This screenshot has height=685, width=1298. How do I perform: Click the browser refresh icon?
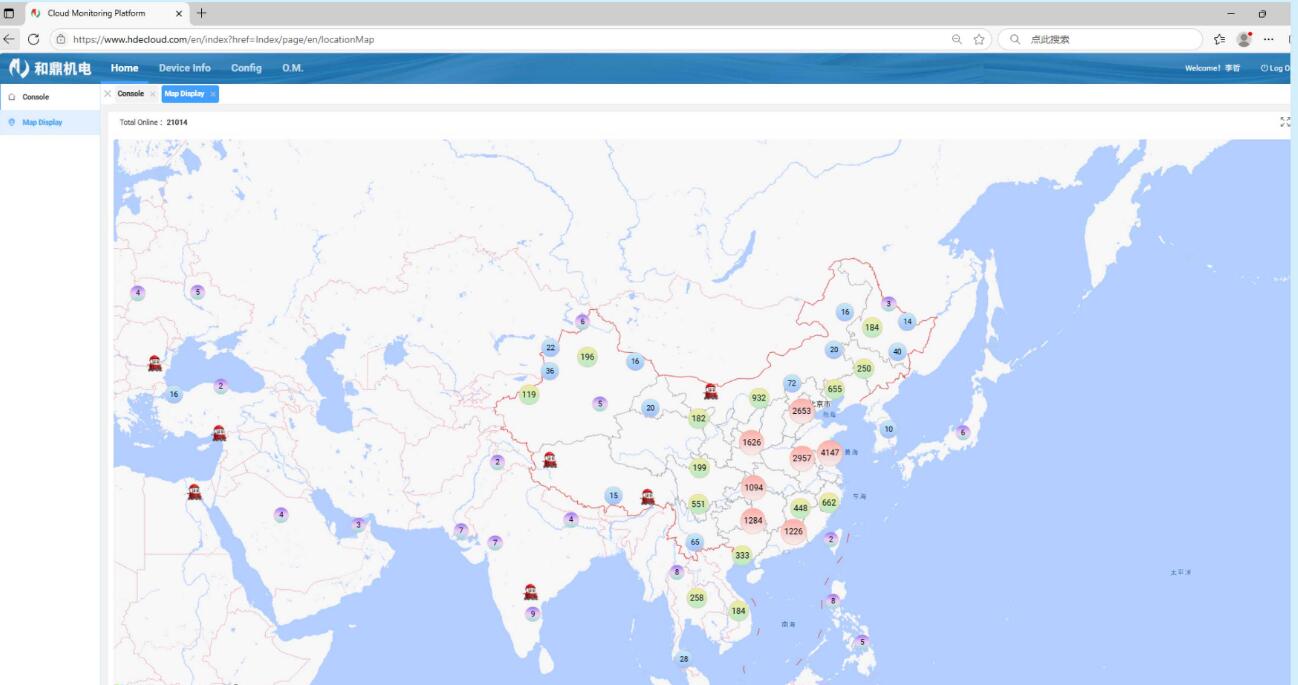(x=33, y=39)
